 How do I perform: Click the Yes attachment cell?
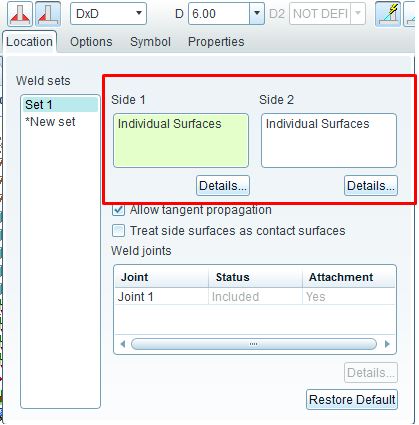(x=349, y=296)
